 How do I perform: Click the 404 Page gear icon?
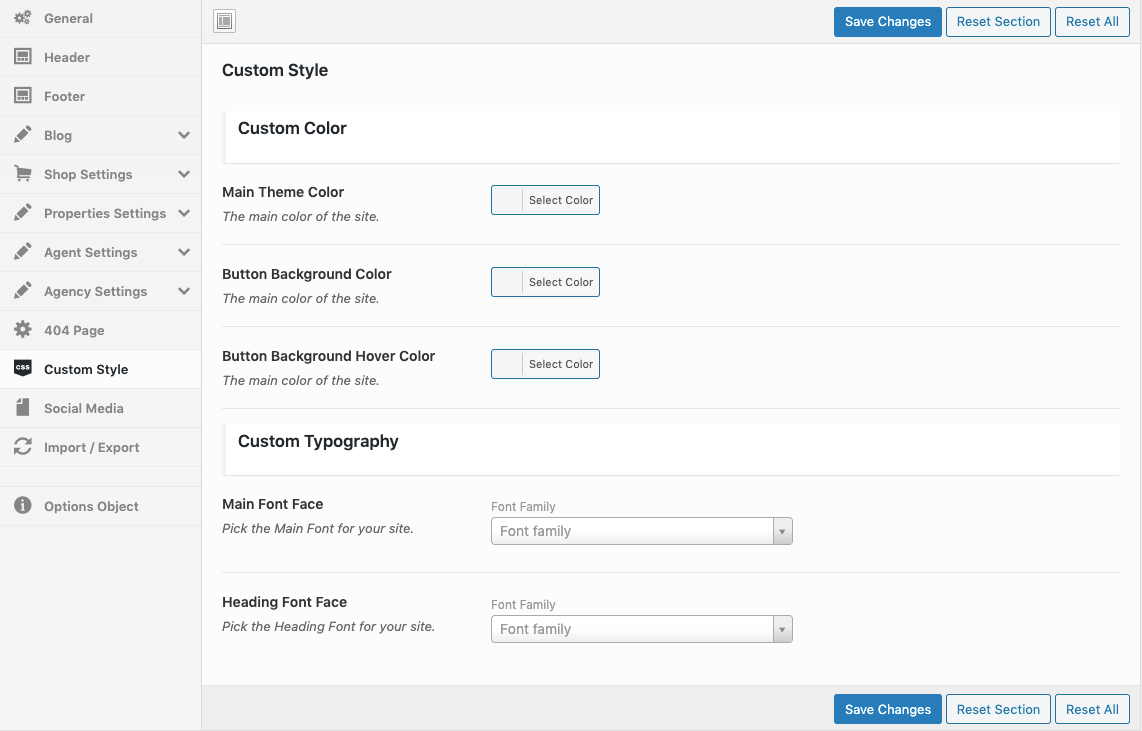[x=22, y=330]
